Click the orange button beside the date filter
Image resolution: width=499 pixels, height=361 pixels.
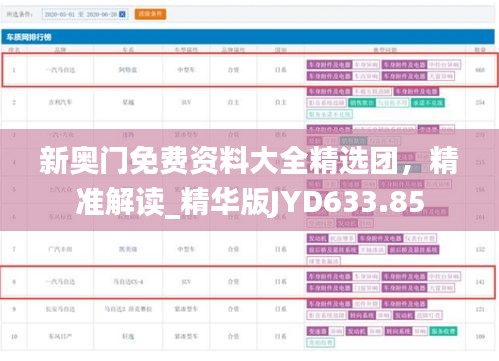(x=150, y=14)
